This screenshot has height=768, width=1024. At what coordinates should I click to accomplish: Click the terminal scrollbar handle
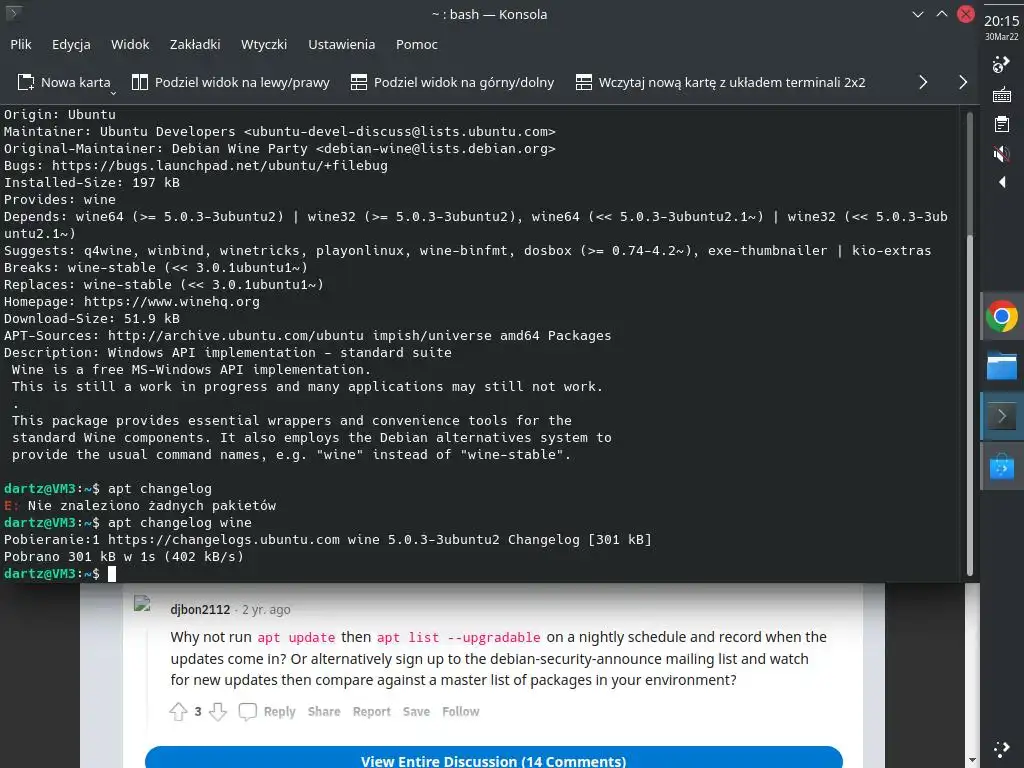click(x=970, y=405)
